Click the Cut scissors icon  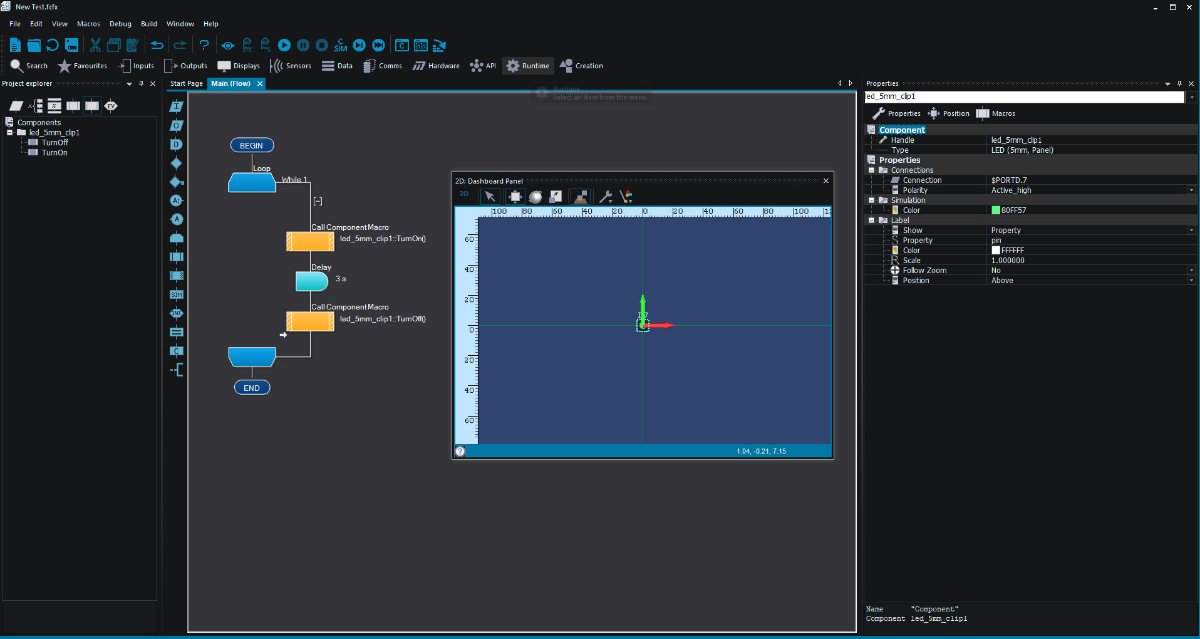tap(94, 45)
